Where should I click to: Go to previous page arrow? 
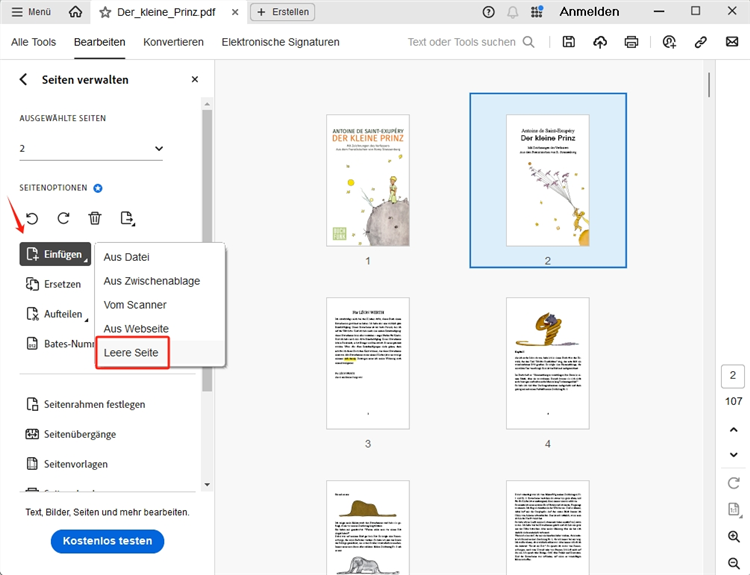tap(733, 430)
